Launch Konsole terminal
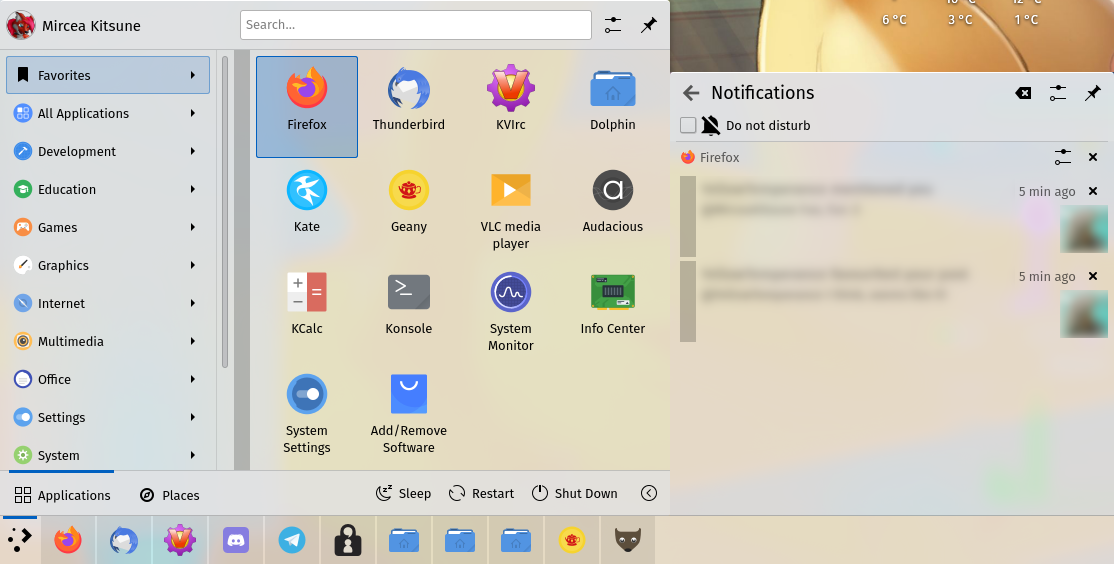1114x564 pixels. tap(408, 302)
